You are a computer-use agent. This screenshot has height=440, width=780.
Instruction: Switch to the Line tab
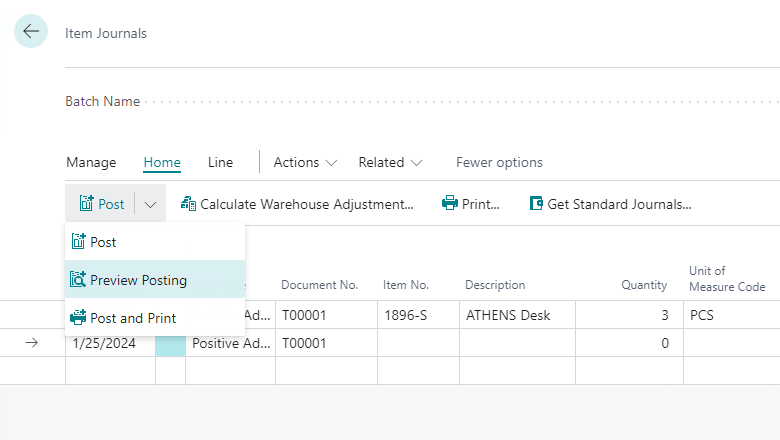tap(220, 162)
